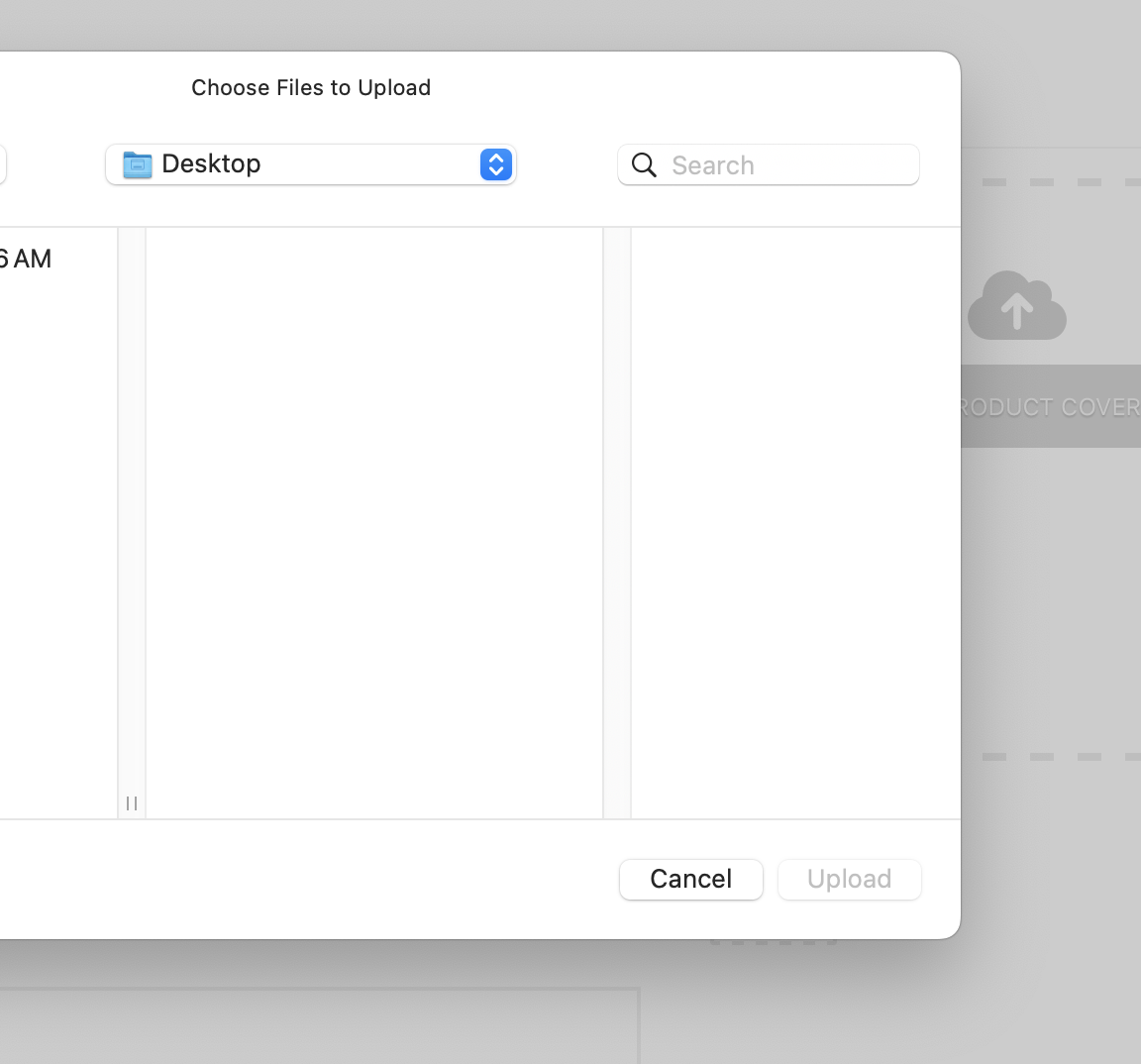Click the partially visible toolbar button at left edge
The width and height of the screenshot is (1141, 1064).
coord(3,164)
